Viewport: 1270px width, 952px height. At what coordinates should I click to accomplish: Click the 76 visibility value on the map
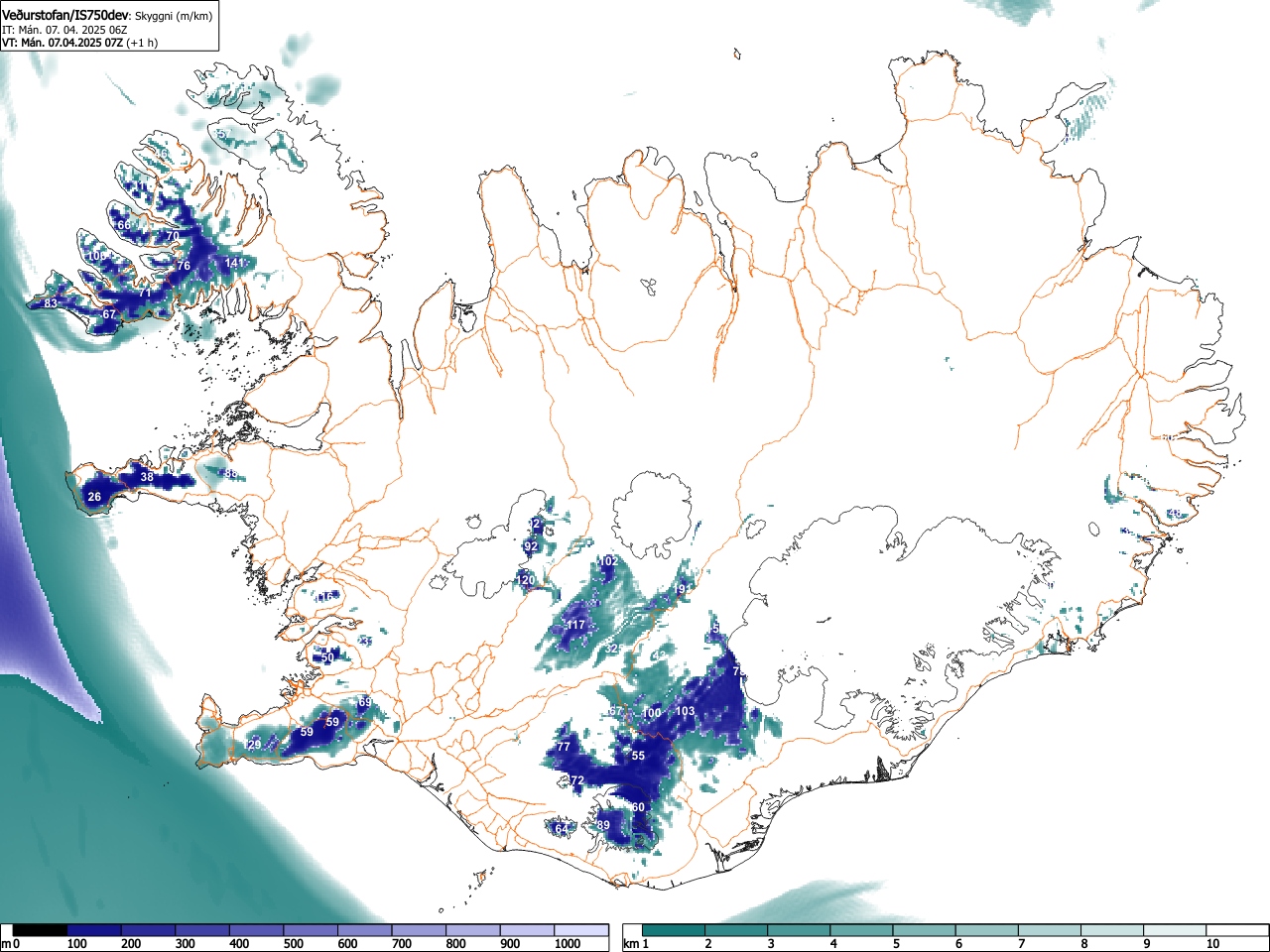[x=184, y=266]
